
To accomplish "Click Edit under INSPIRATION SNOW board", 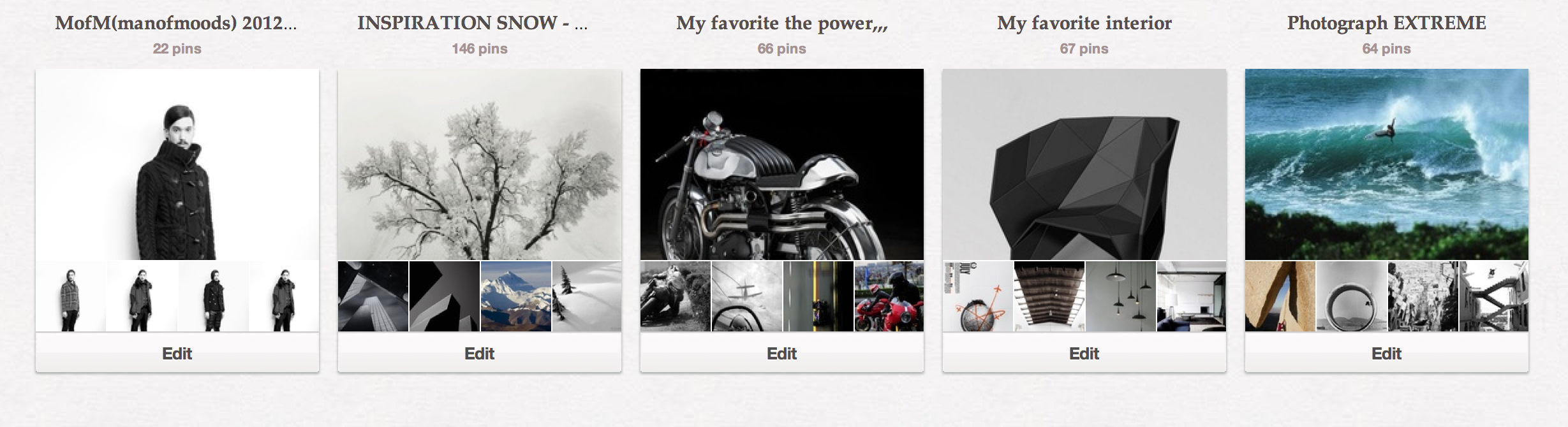I will click(480, 352).
